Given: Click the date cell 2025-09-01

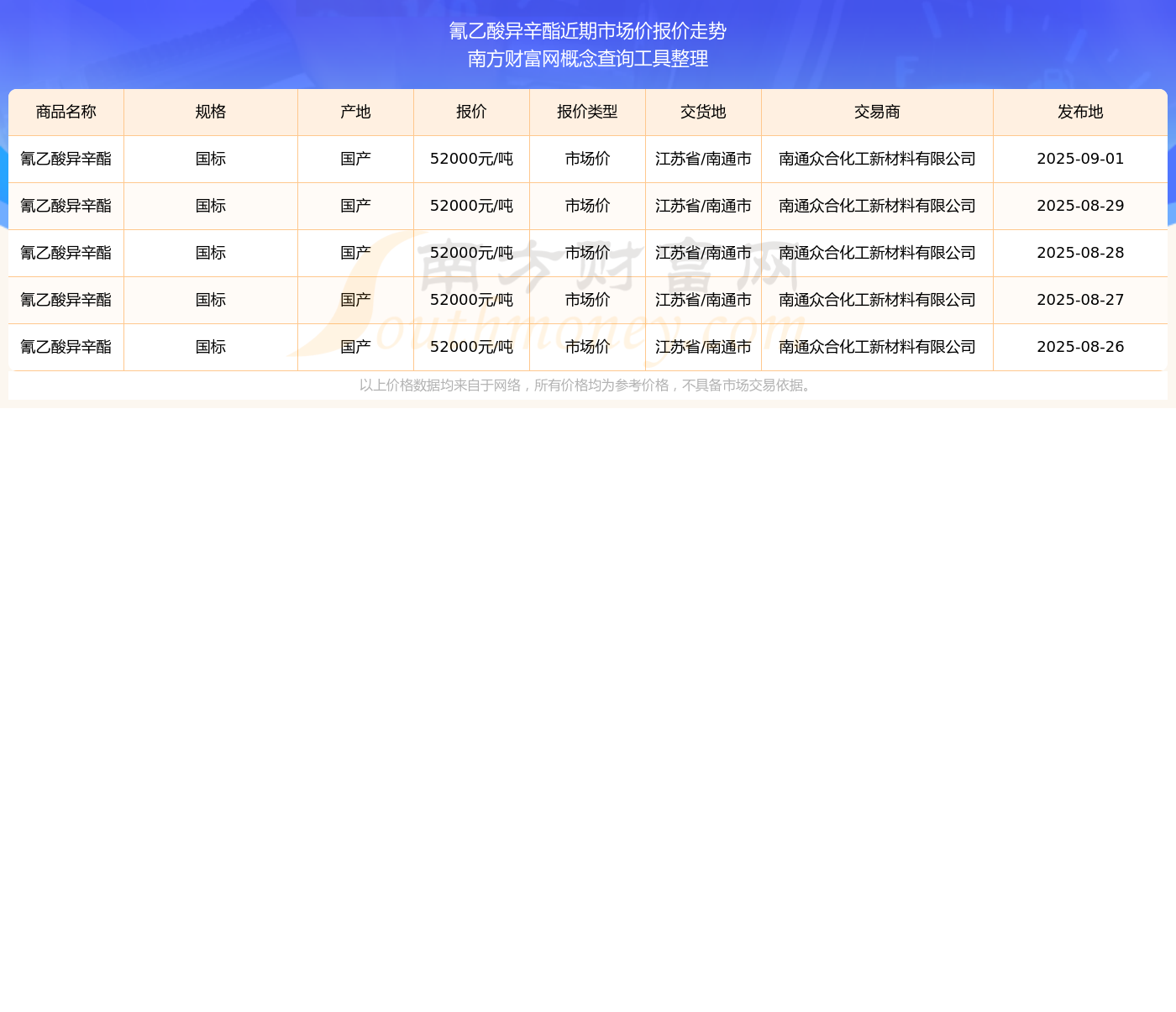Looking at the screenshot, I should point(1080,159).
